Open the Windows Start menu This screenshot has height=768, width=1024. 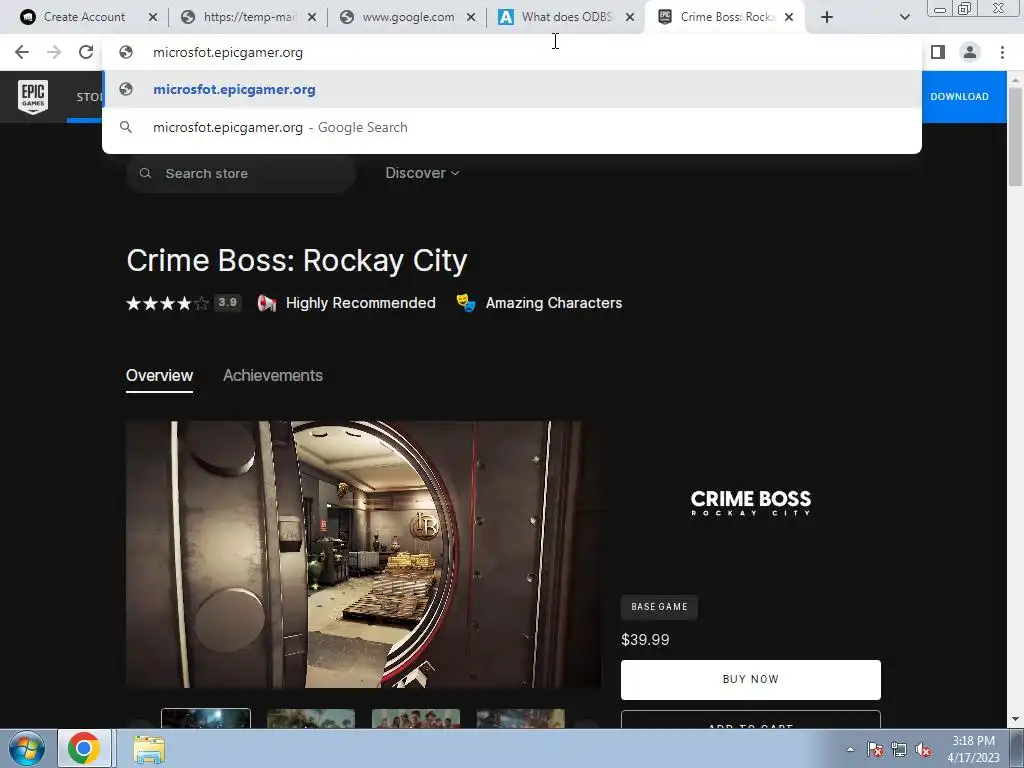point(26,748)
